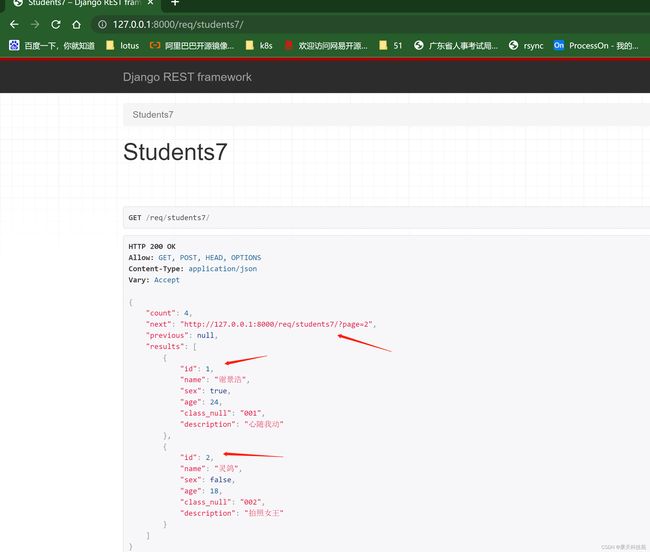This screenshot has height=552, width=650.
Task: Open the ProcessOn bookmark
Action: (x=596, y=46)
